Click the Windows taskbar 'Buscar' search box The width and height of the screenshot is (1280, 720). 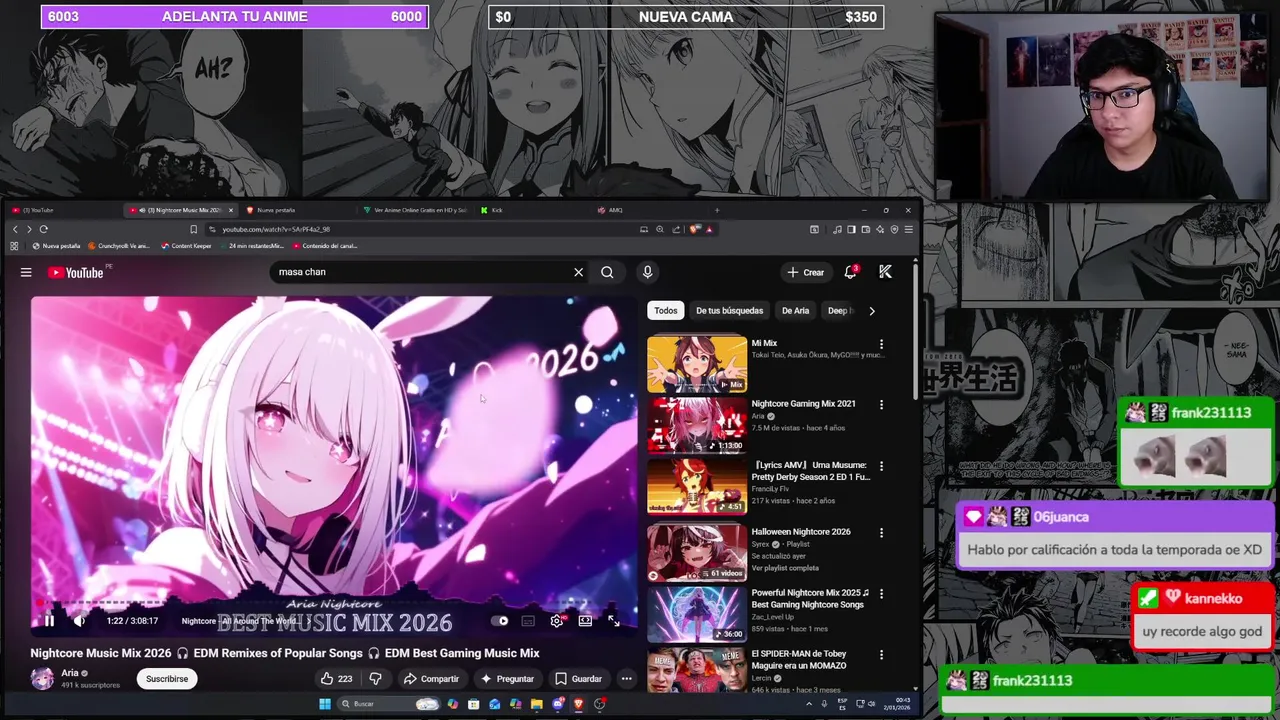point(390,704)
